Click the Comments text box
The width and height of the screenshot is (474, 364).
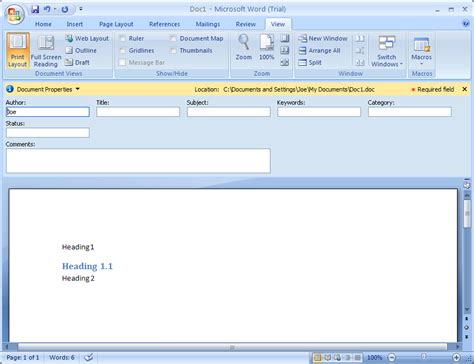pyautogui.click(x=138, y=161)
